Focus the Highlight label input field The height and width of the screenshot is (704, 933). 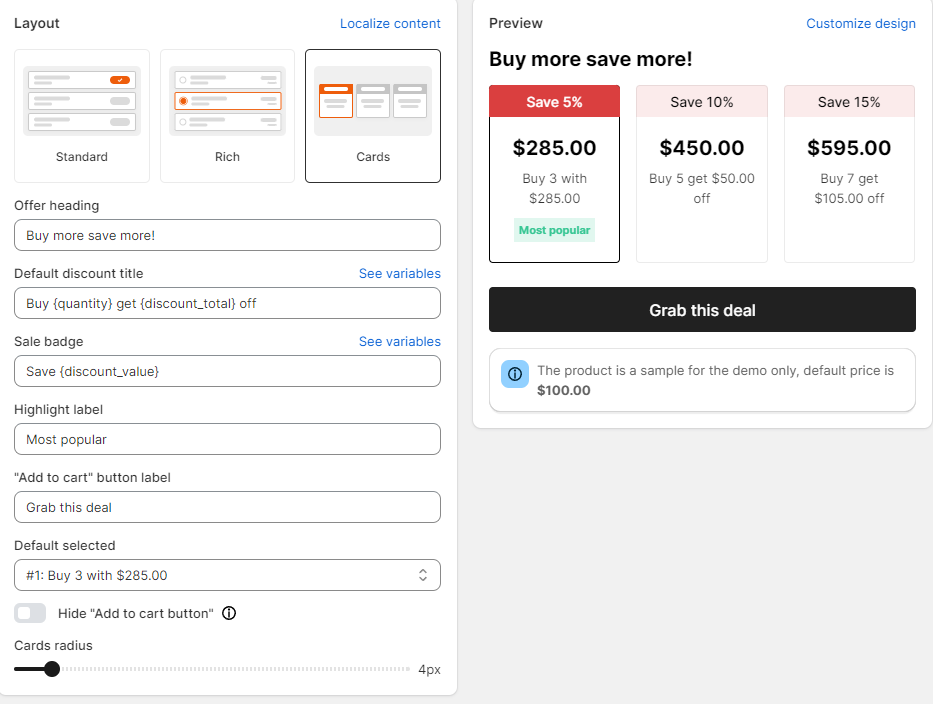[x=227, y=439]
